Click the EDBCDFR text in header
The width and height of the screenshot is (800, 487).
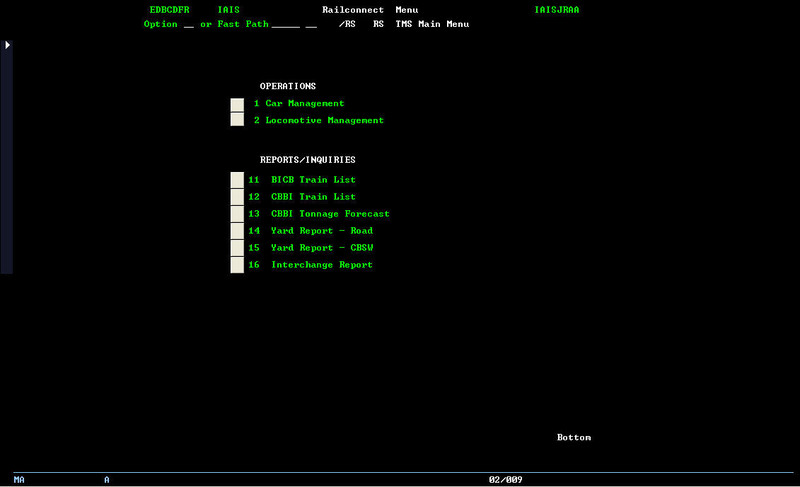tap(169, 10)
